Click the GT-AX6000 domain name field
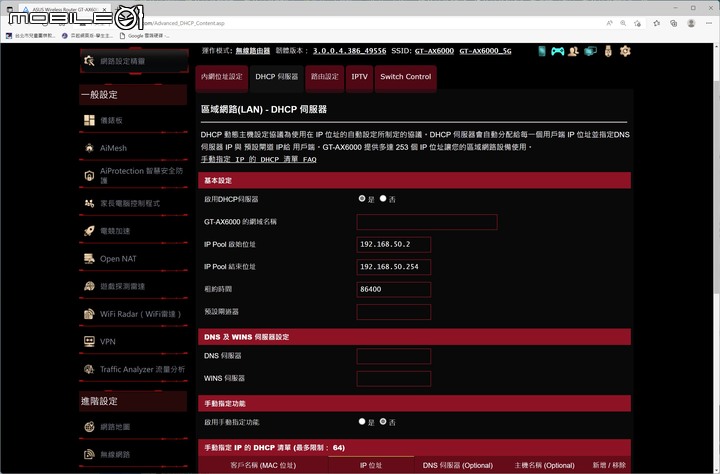Screen dimensions: 720x474 427,222
